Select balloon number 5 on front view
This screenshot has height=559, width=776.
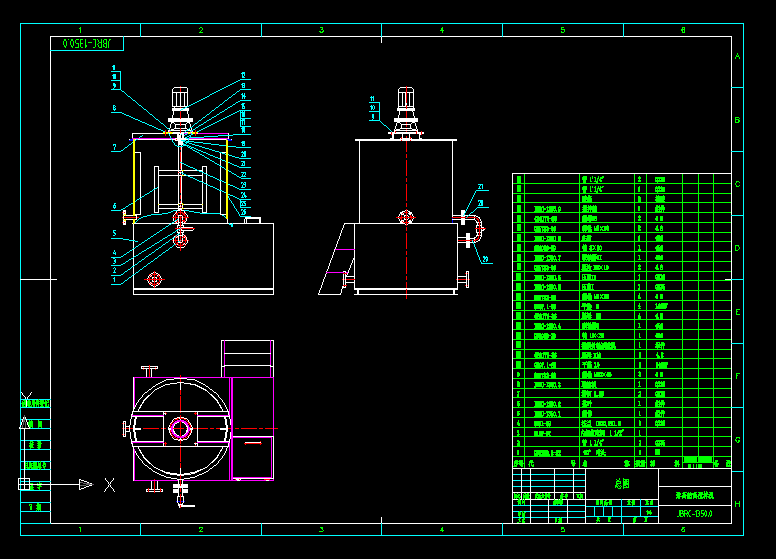114,233
